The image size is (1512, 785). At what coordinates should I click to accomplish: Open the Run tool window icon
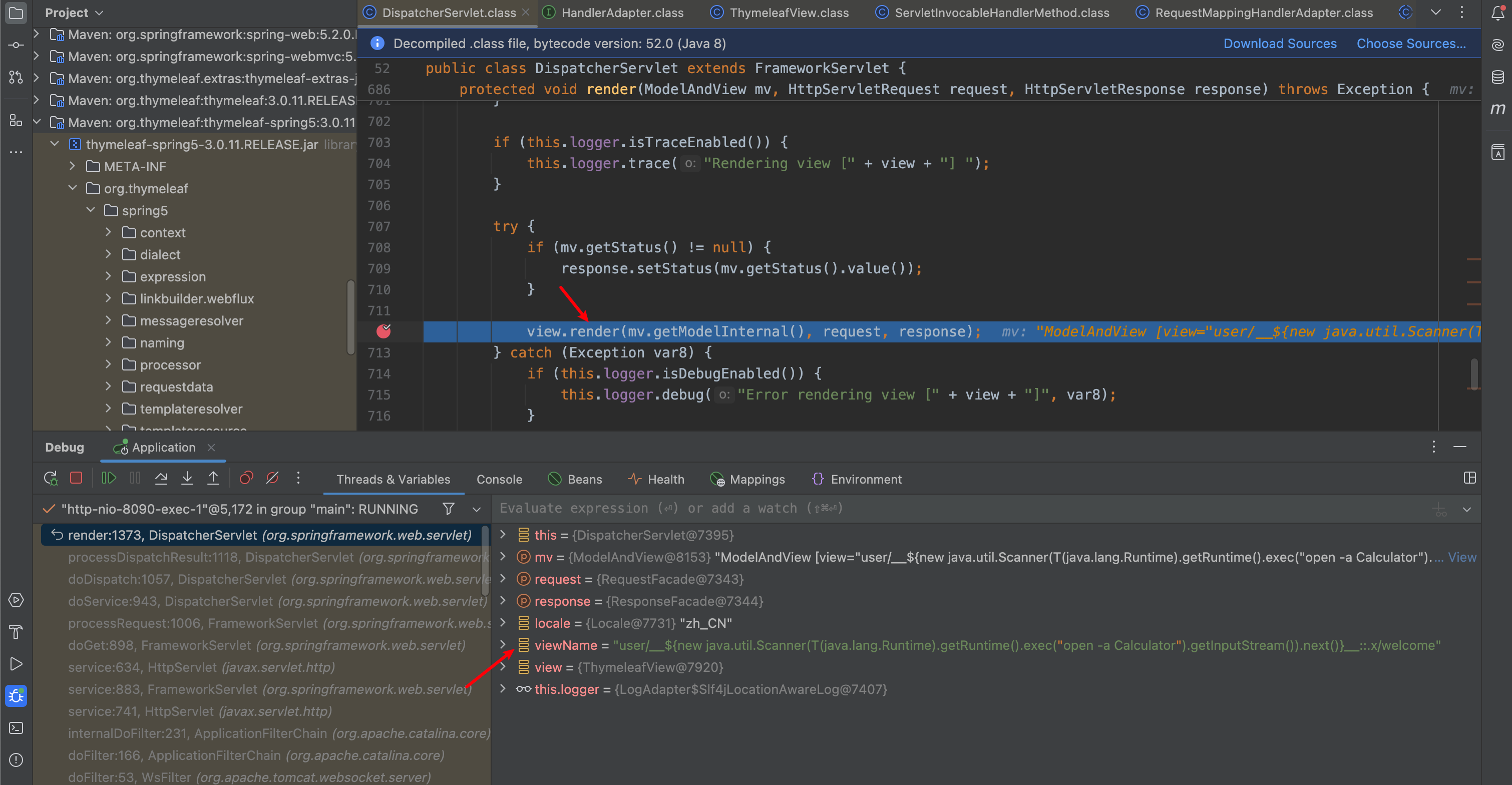16,664
